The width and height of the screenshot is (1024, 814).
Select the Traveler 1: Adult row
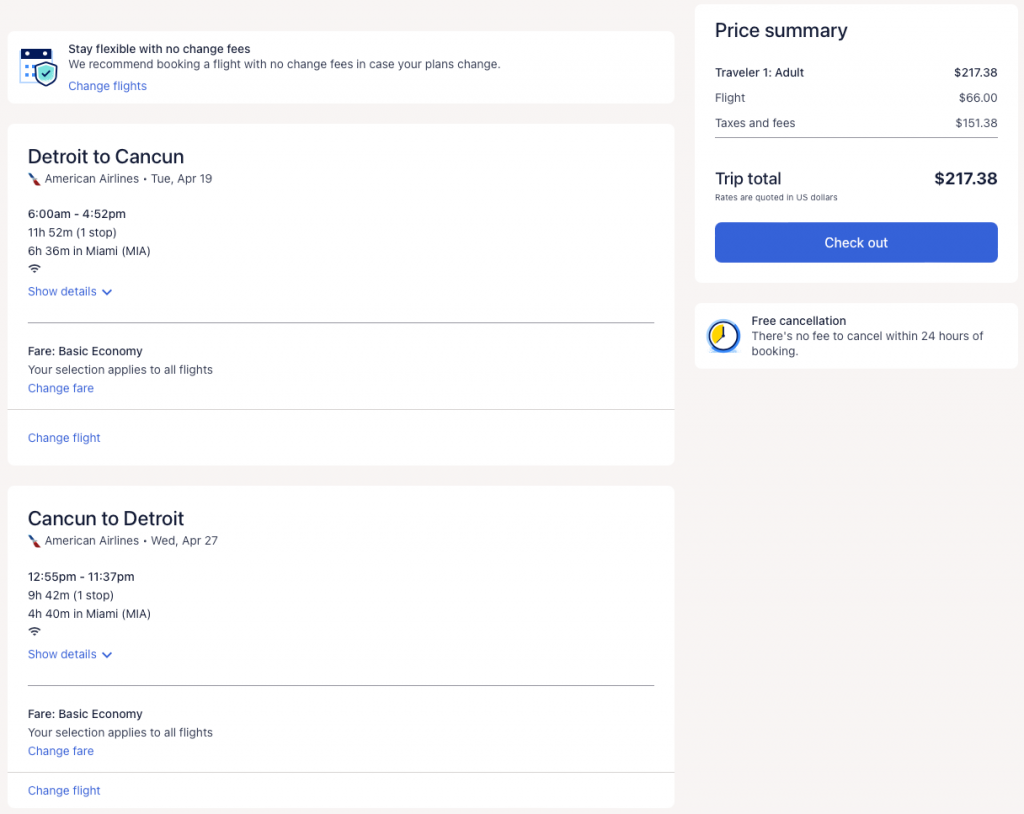[759, 73]
